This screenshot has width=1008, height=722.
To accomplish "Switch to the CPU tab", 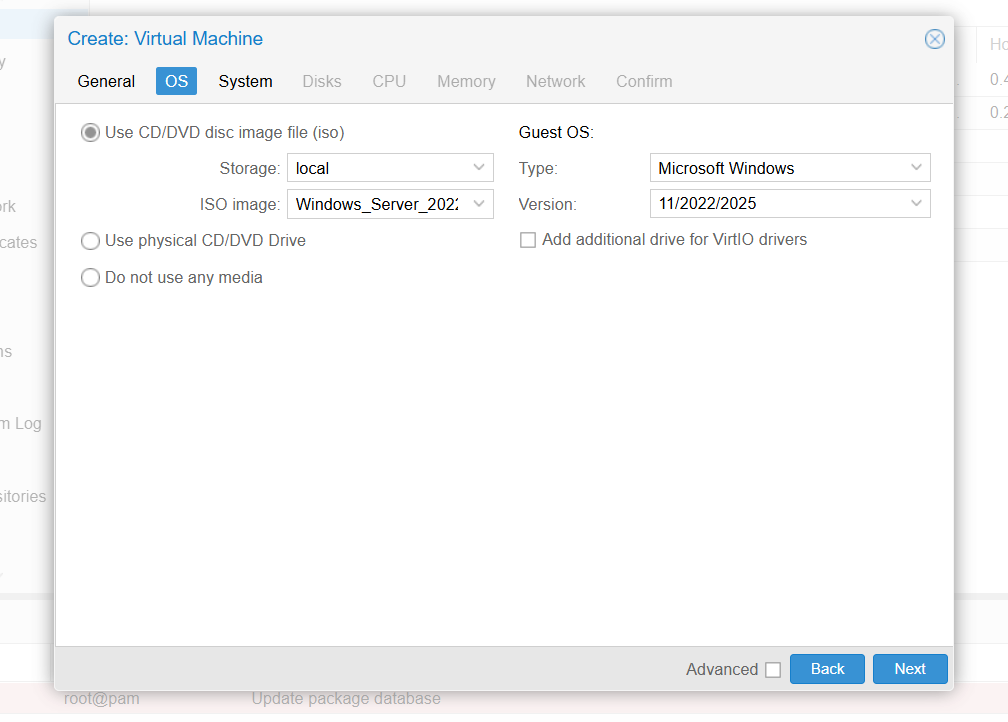I will (x=389, y=81).
